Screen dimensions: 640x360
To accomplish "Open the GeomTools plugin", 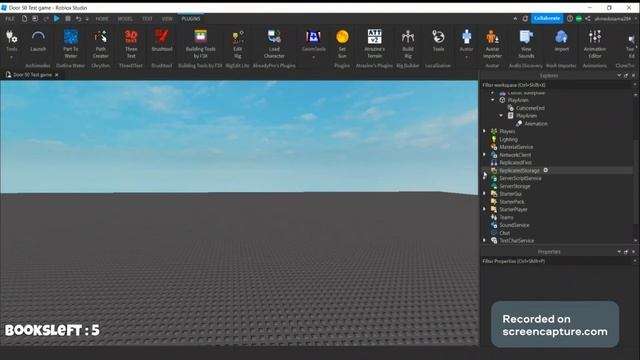I will [313, 43].
